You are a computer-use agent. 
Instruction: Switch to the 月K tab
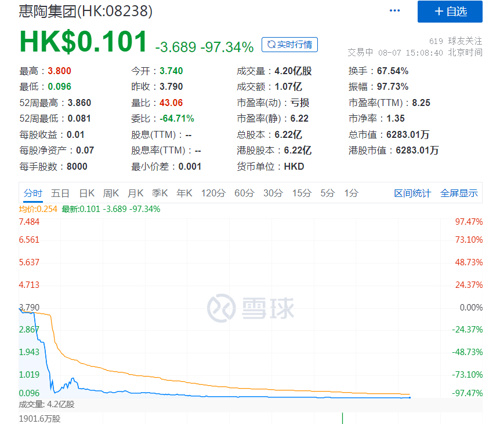(x=135, y=193)
